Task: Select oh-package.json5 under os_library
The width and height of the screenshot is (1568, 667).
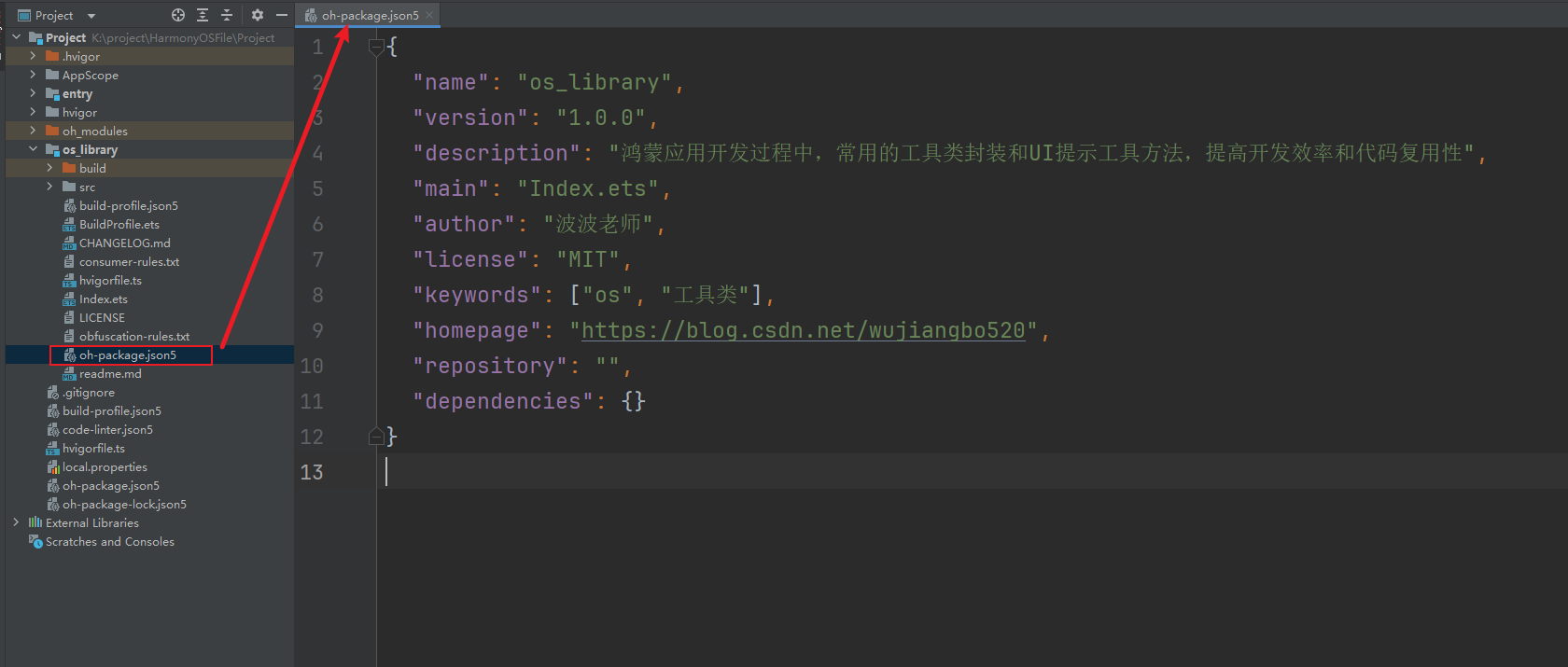Action: point(127,354)
